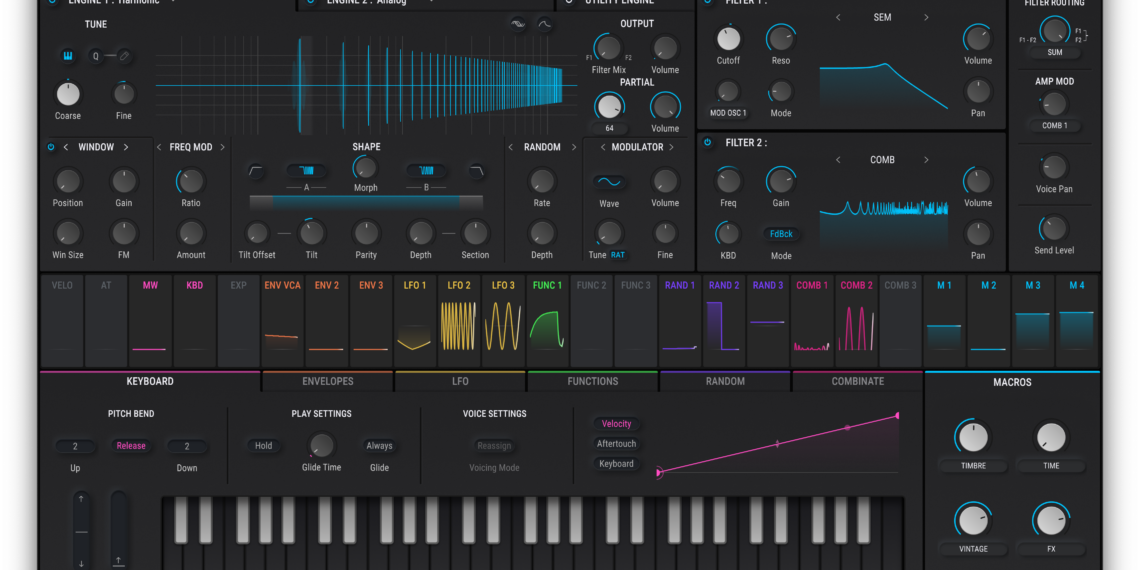Toggle the Hold button in Play Settings
This screenshot has width=1140, height=570.
(263, 446)
